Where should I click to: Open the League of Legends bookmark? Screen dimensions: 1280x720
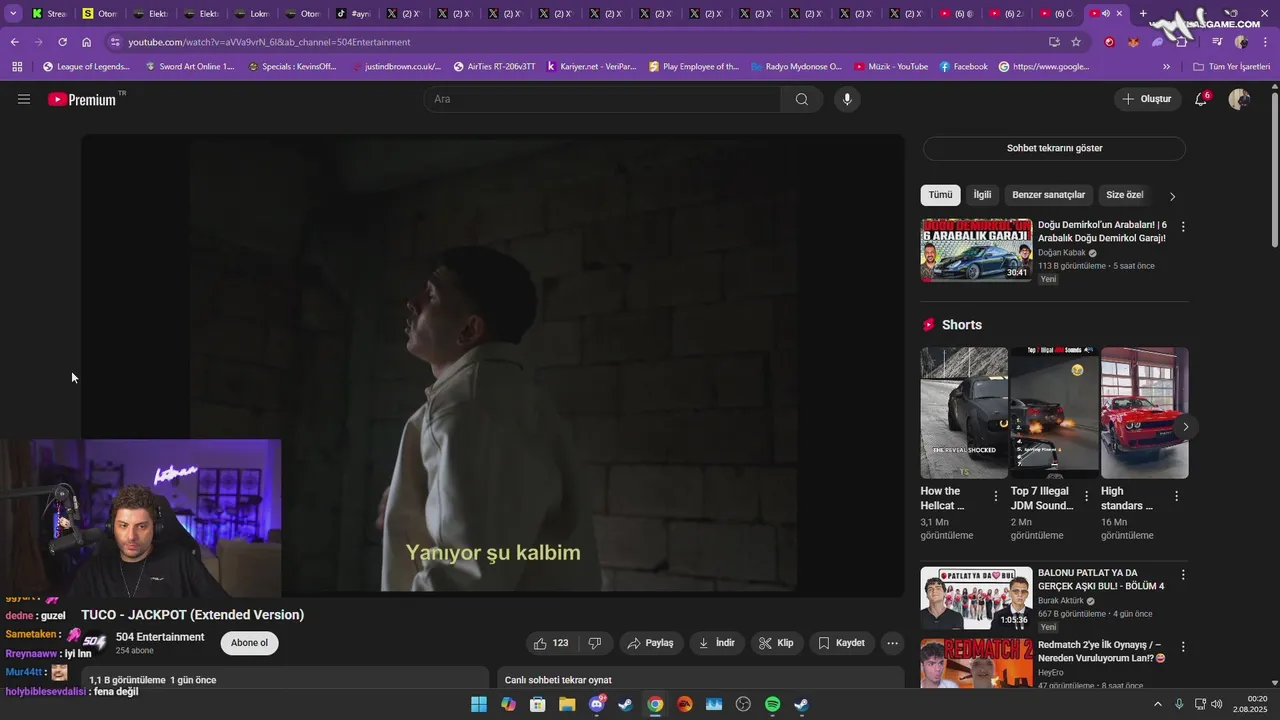point(86,67)
